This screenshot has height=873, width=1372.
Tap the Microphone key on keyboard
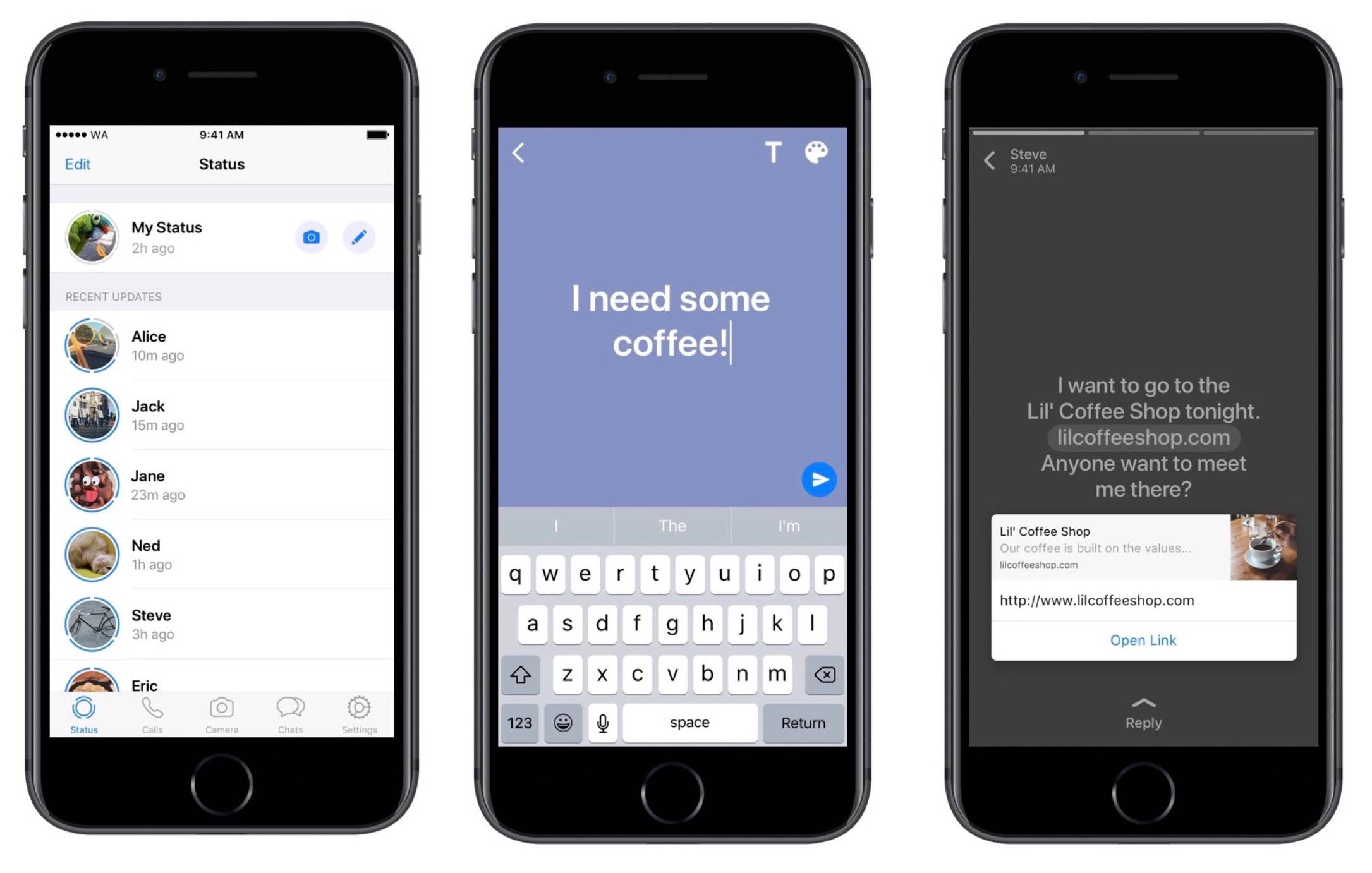click(602, 723)
